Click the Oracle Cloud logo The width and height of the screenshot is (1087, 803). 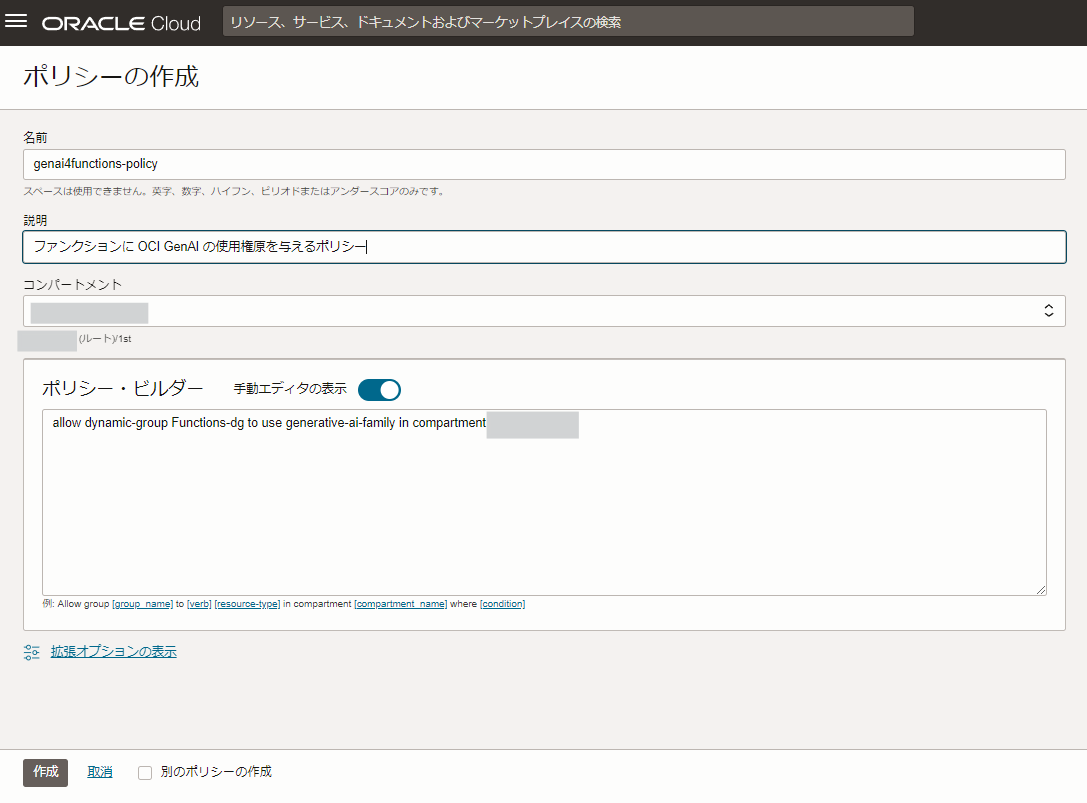pyautogui.click(x=121, y=23)
